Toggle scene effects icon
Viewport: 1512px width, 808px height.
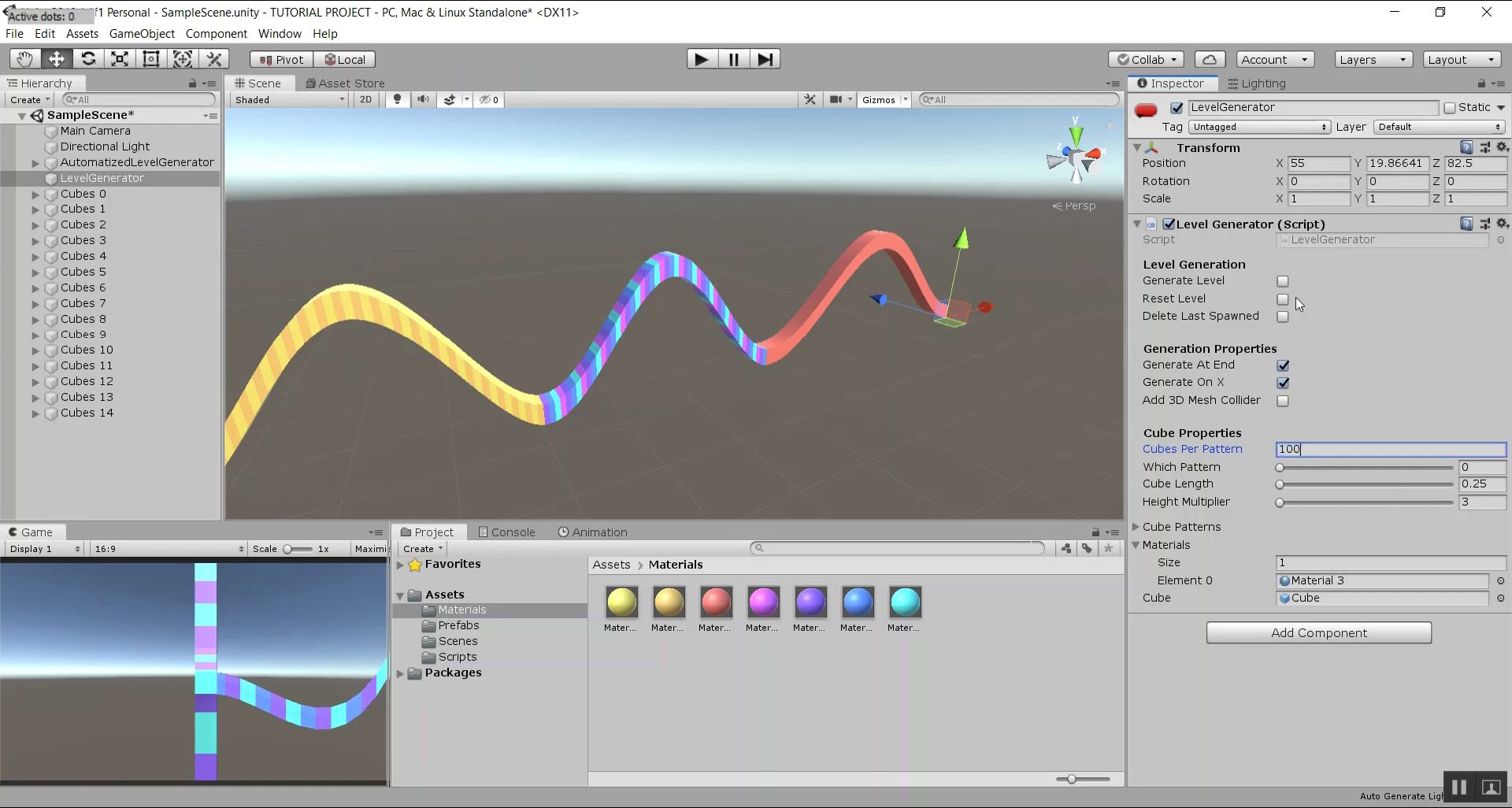tap(450, 99)
